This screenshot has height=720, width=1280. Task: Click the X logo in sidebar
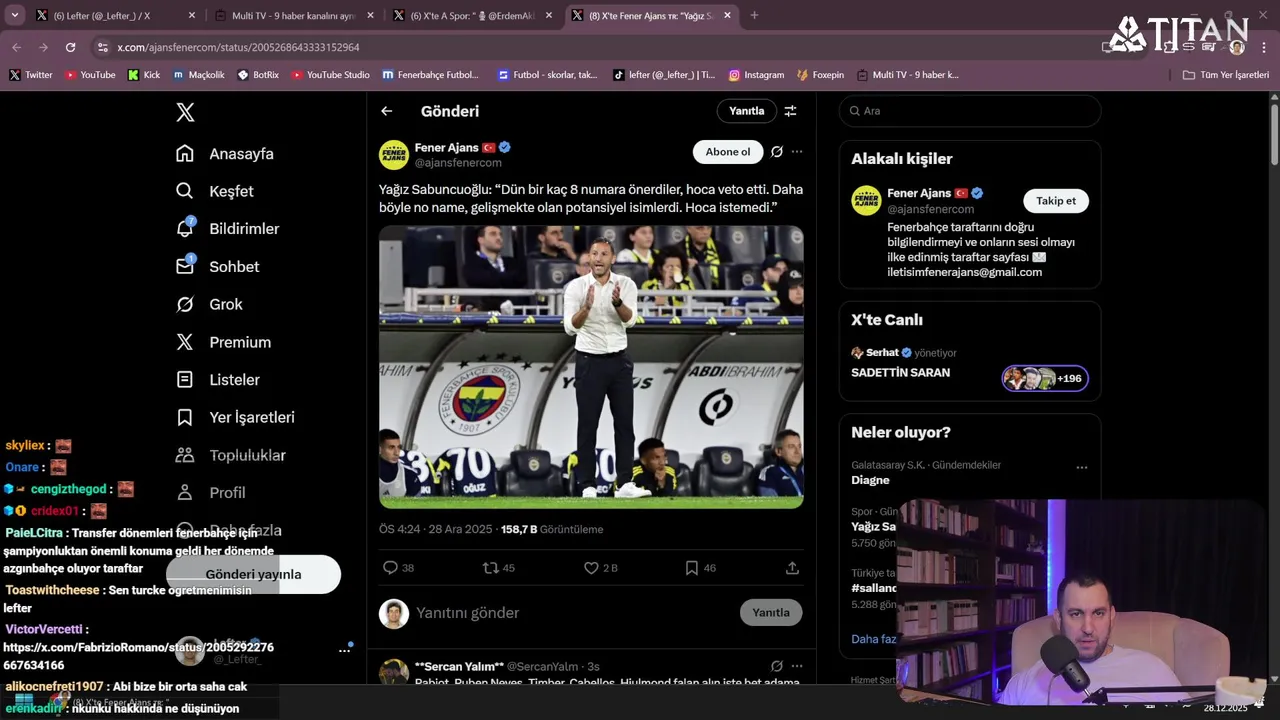click(x=185, y=112)
